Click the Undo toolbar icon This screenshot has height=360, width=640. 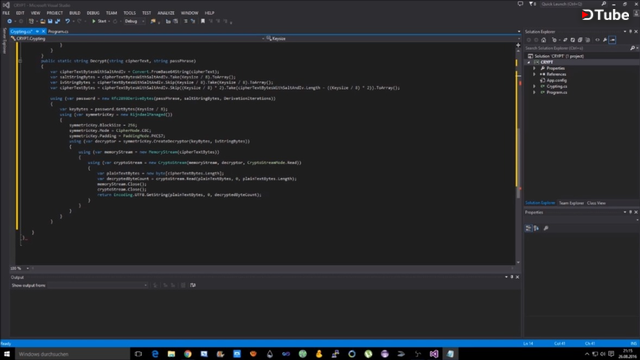67,21
